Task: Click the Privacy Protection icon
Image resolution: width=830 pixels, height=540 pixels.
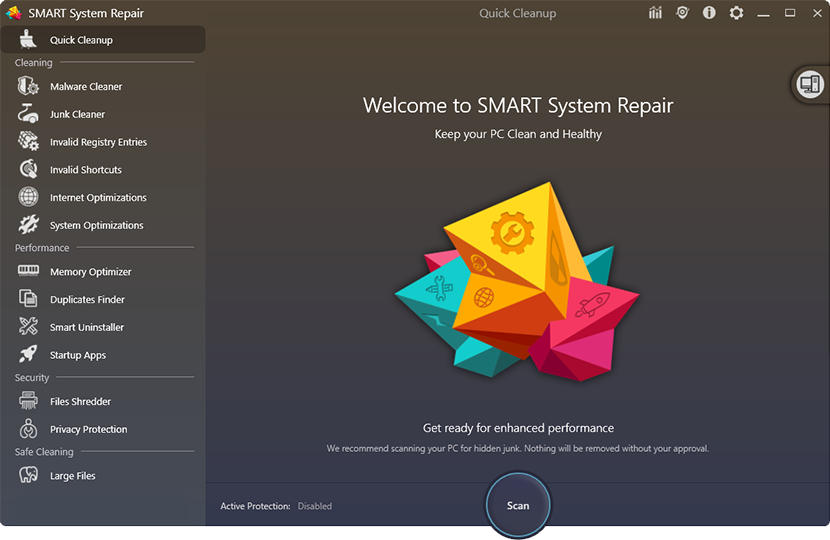Action: coord(28,428)
